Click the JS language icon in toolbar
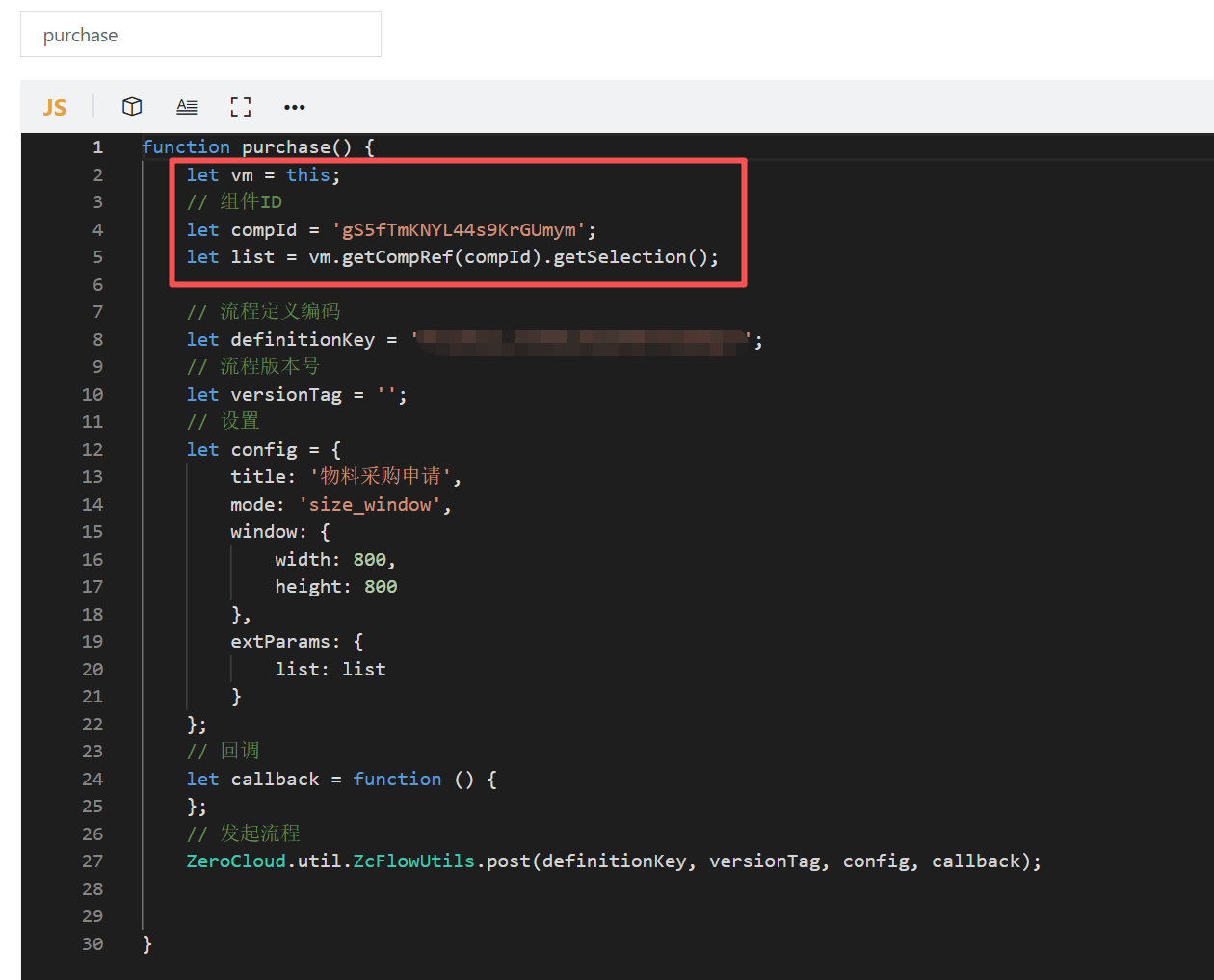 pyautogui.click(x=55, y=107)
